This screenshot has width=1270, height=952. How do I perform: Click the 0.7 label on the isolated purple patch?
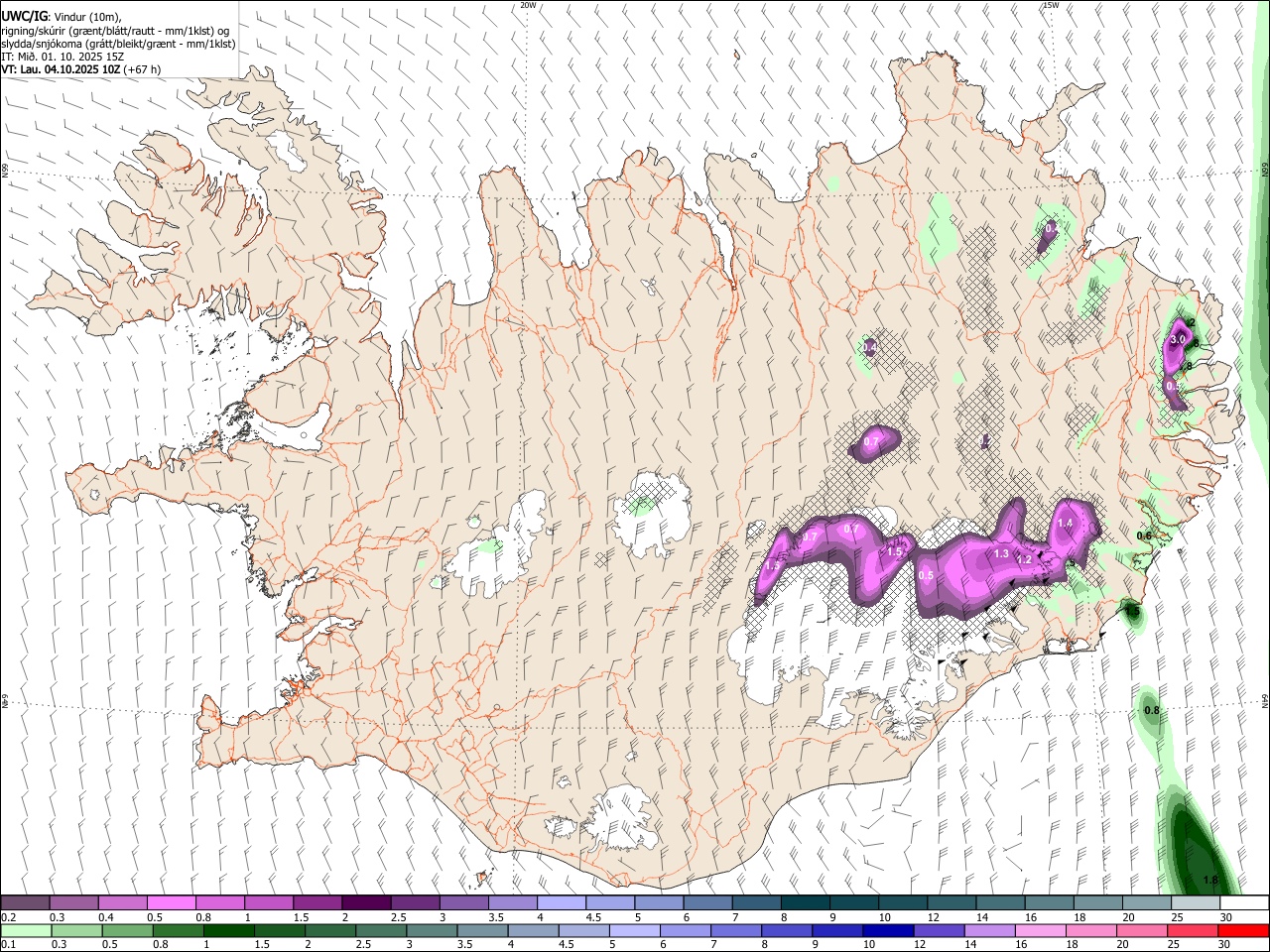tap(872, 441)
